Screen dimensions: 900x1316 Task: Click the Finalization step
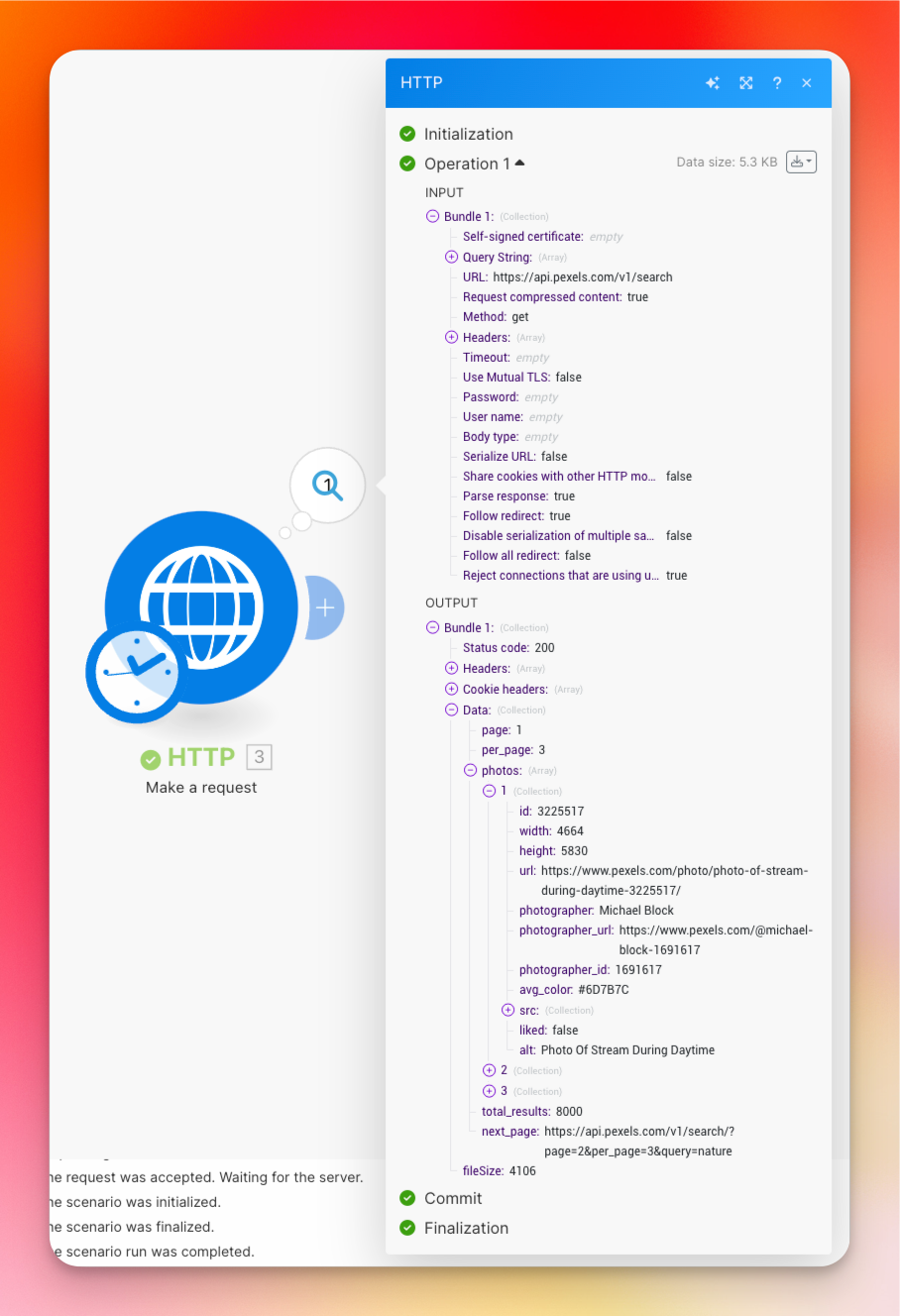click(466, 1228)
